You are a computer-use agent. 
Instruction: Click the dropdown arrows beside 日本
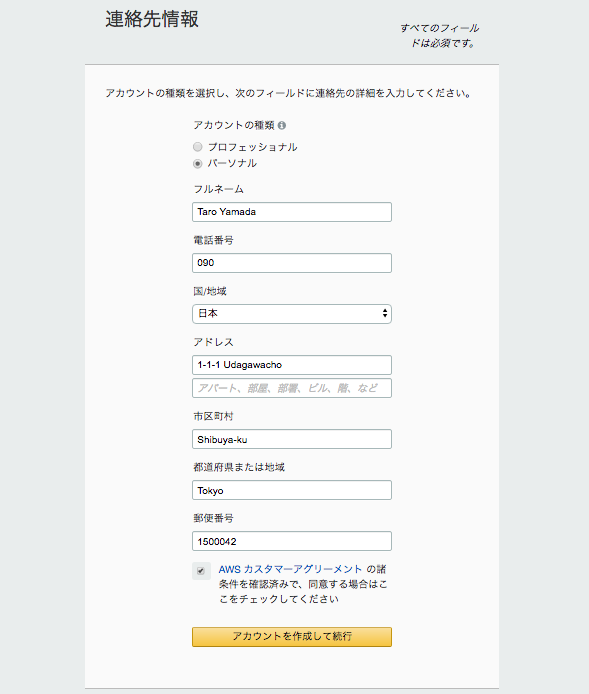pos(385,313)
